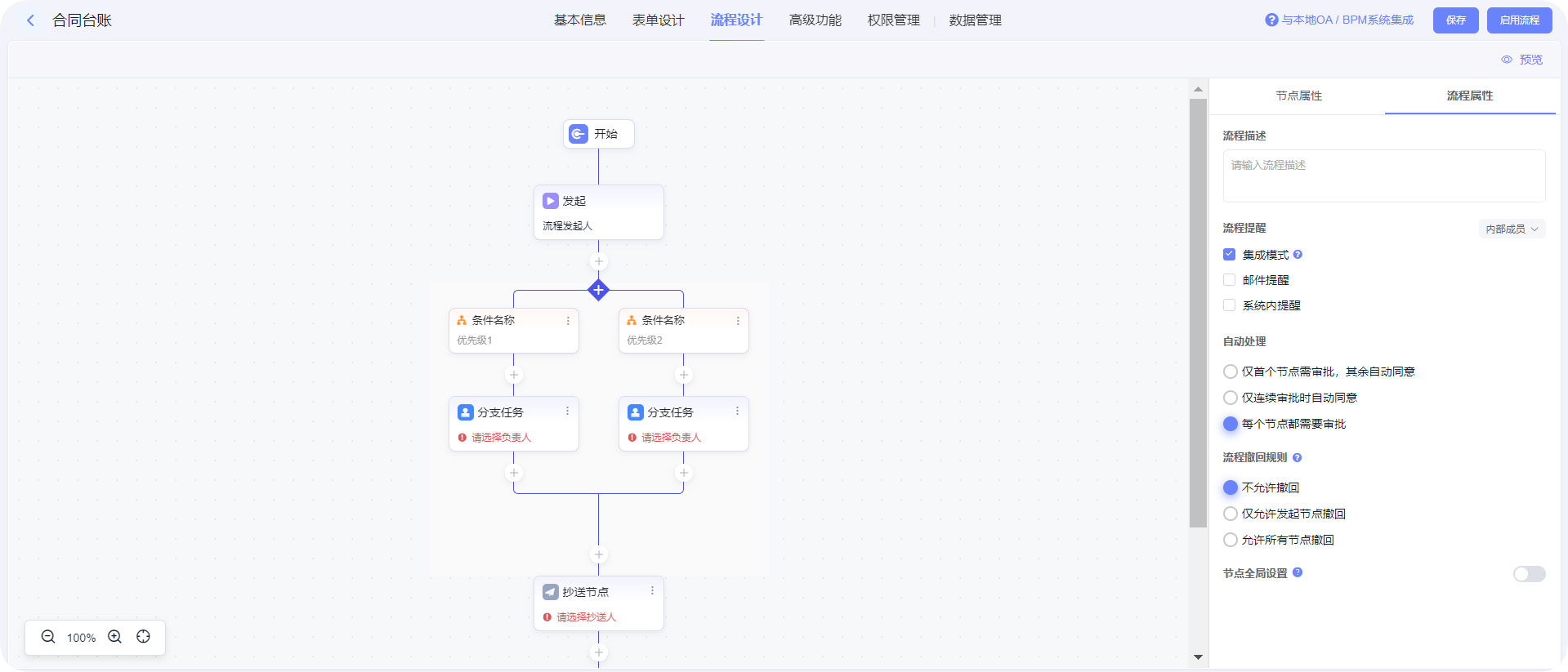
Task: Click the help icon next to 集成模式
Action: [x=1298, y=255]
